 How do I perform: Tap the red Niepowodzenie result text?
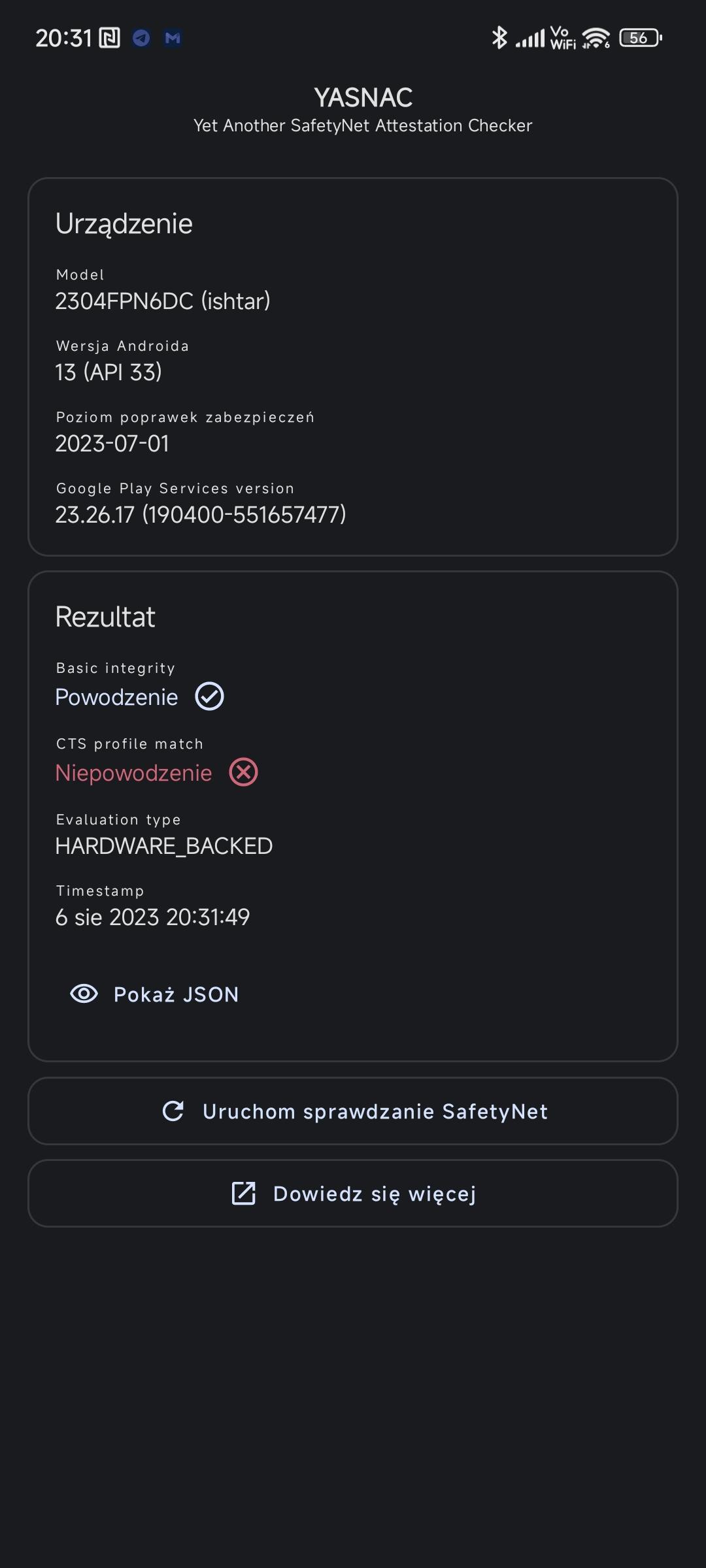(x=133, y=773)
